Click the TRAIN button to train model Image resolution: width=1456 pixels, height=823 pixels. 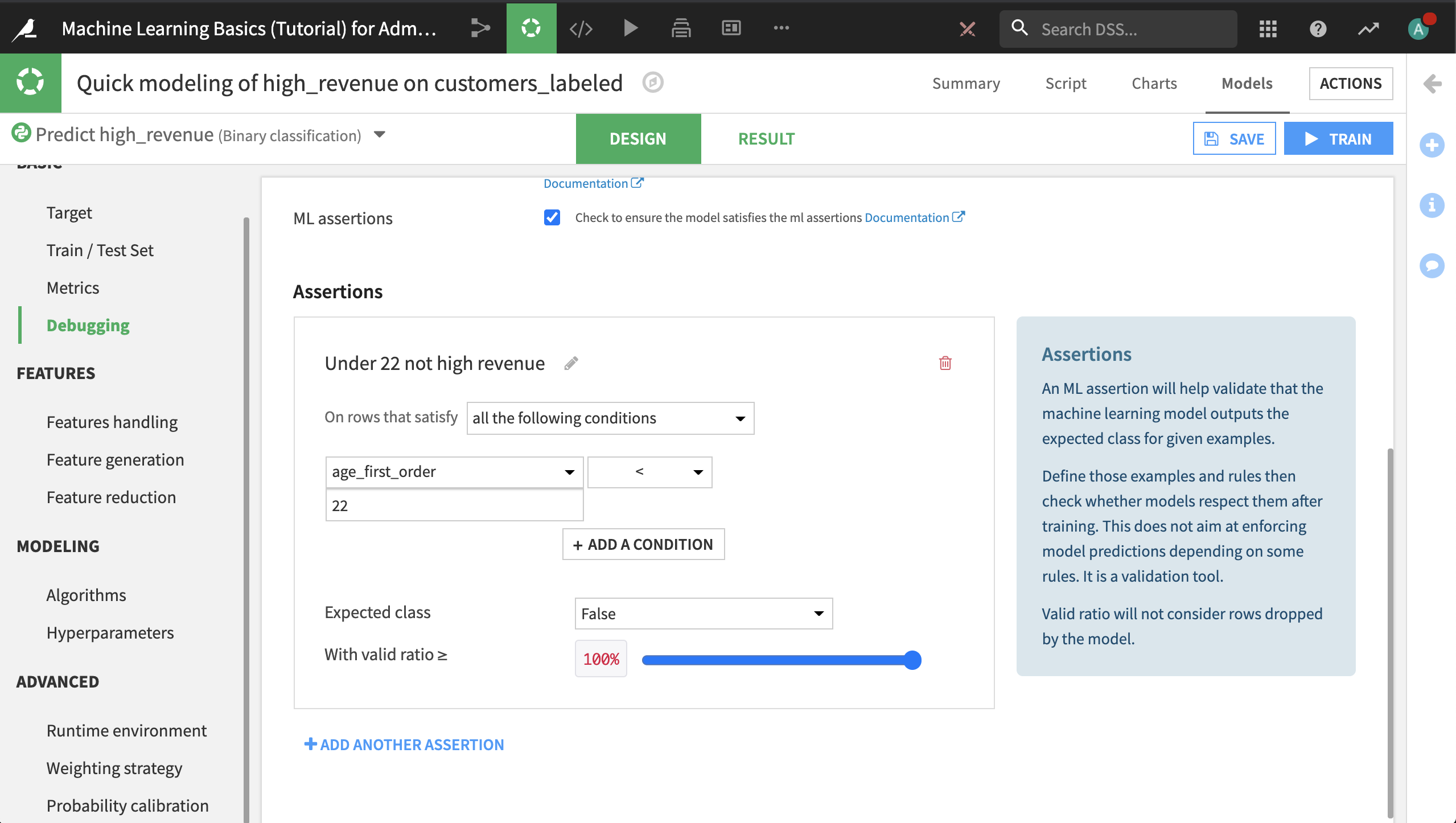tap(1338, 138)
